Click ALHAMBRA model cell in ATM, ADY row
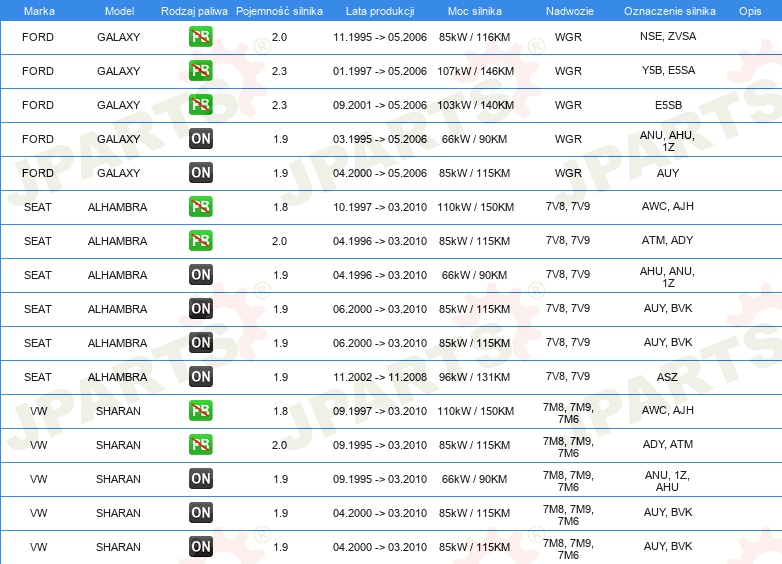 [118, 240]
